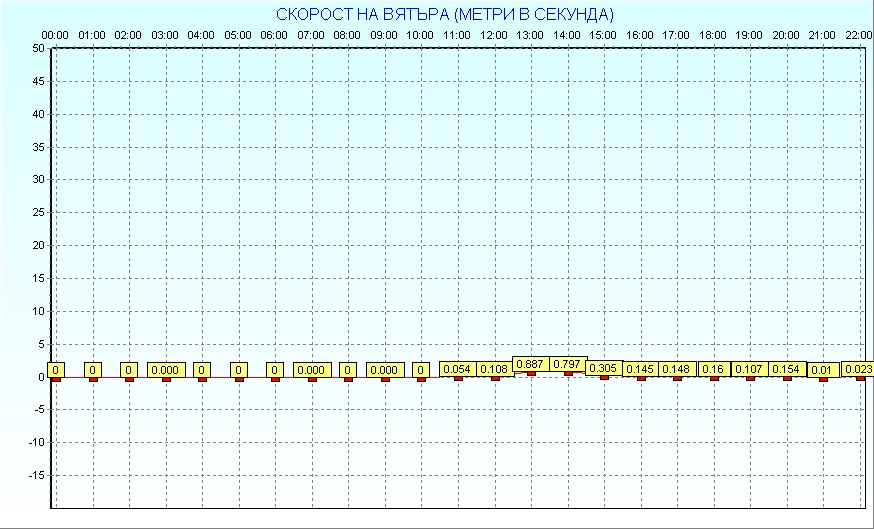Click the 0.145 data label
The width and height of the screenshot is (874, 529).
tap(640, 370)
